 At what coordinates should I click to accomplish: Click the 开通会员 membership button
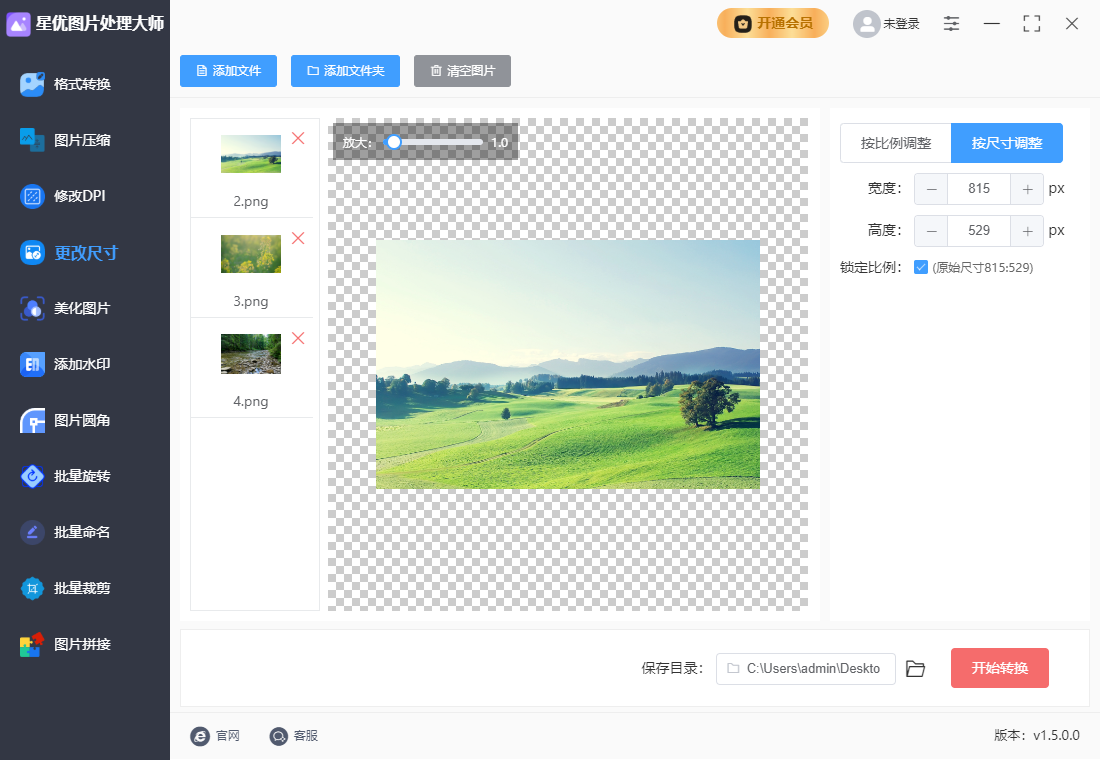pyautogui.click(x=773, y=23)
